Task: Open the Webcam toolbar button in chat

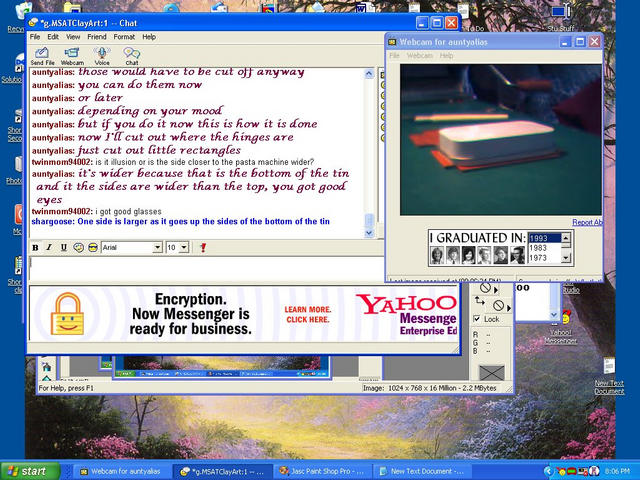Action: pos(72,56)
